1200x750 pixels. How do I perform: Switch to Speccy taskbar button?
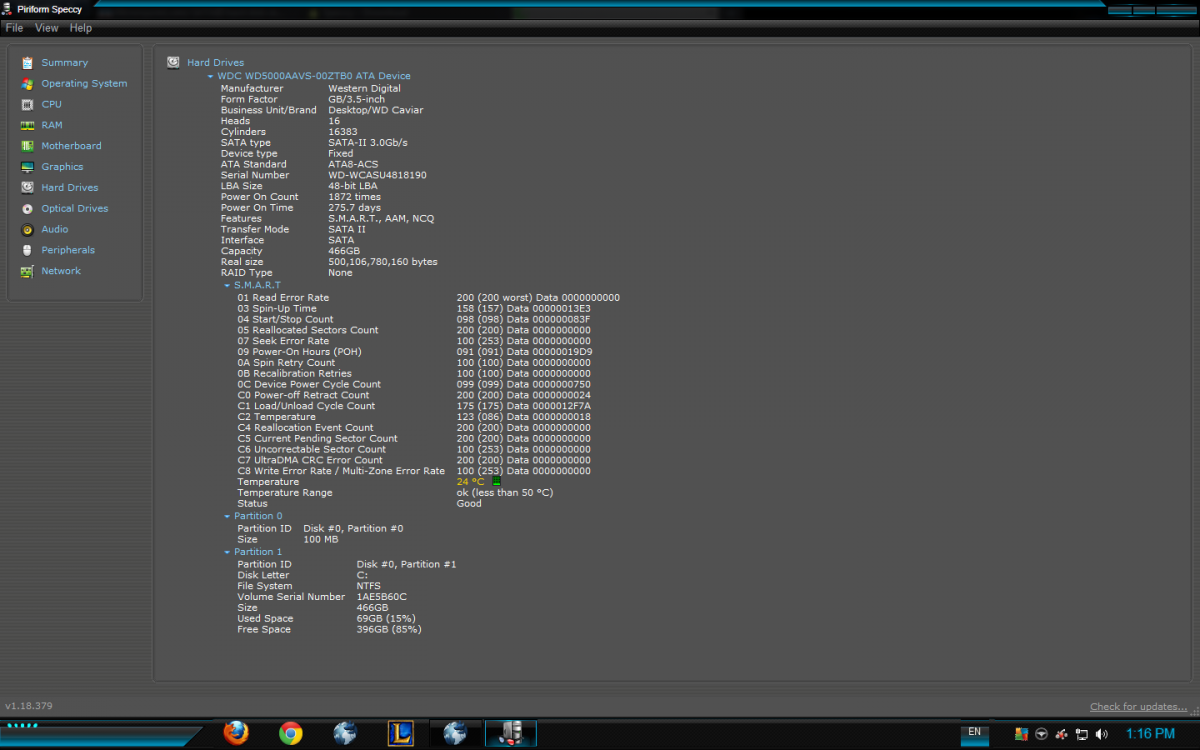point(511,734)
